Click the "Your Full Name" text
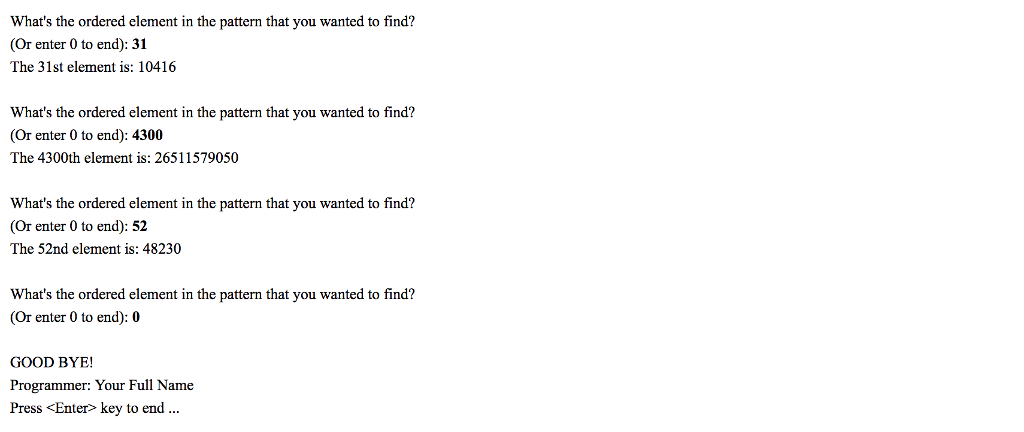 (144, 385)
